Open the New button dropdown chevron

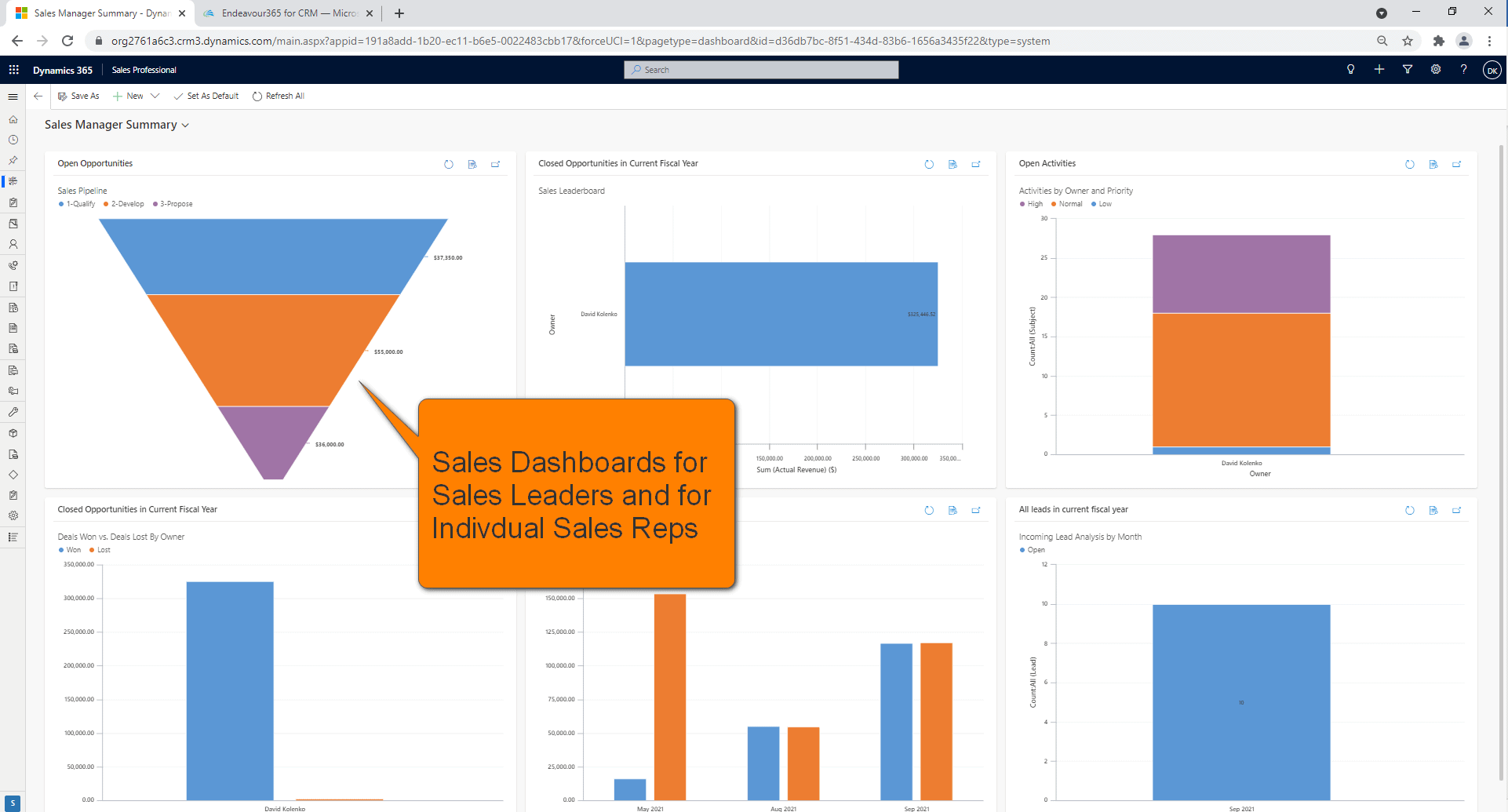(155, 96)
